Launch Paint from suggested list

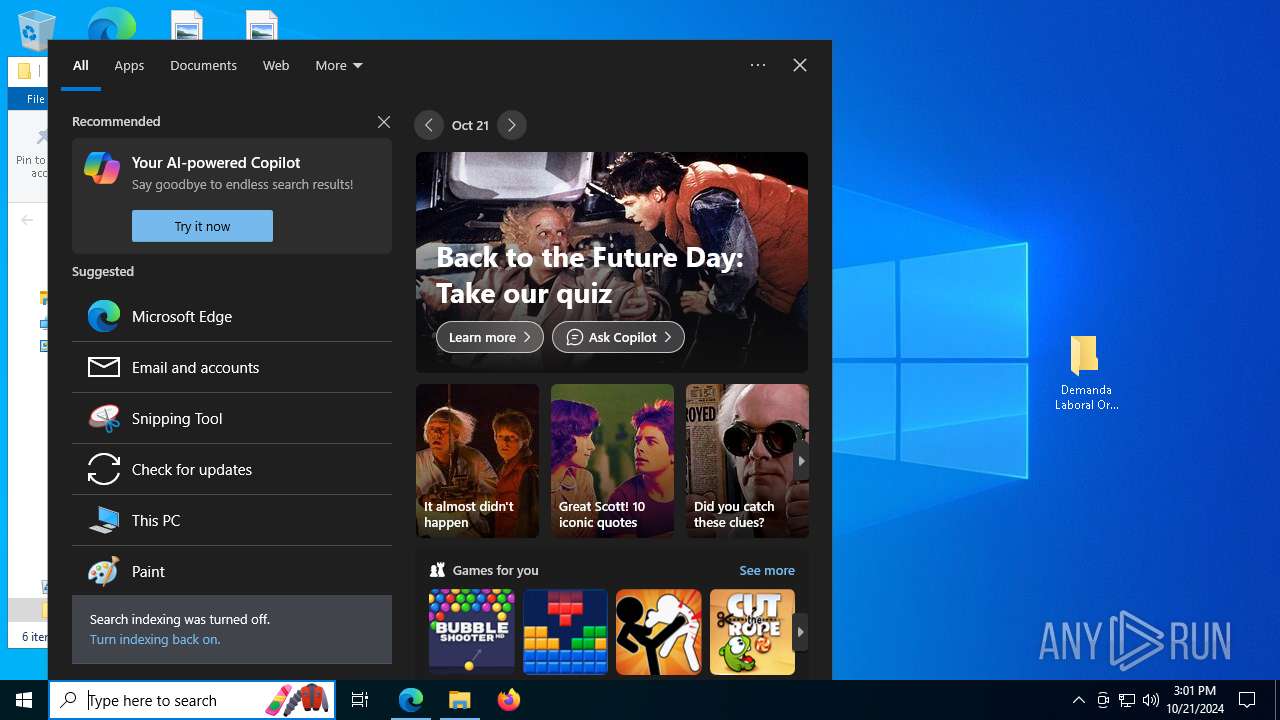[x=232, y=571]
